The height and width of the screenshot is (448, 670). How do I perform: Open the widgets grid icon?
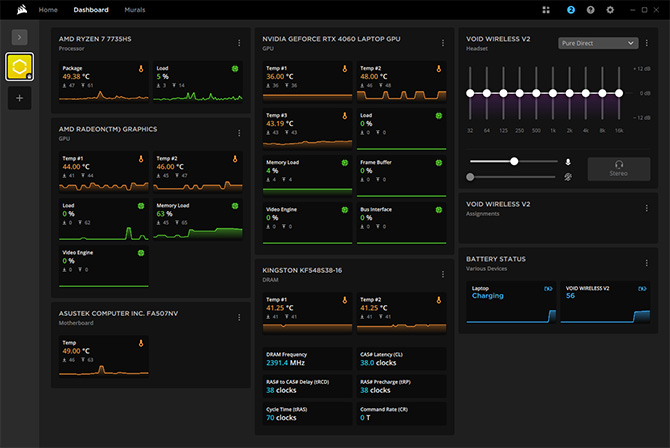[x=546, y=10]
